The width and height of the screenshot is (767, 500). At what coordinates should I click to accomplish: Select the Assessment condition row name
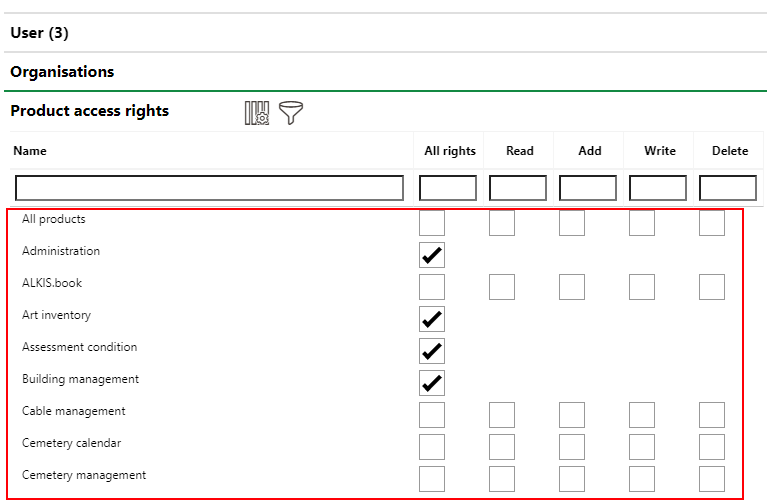[x=80, y=347]
